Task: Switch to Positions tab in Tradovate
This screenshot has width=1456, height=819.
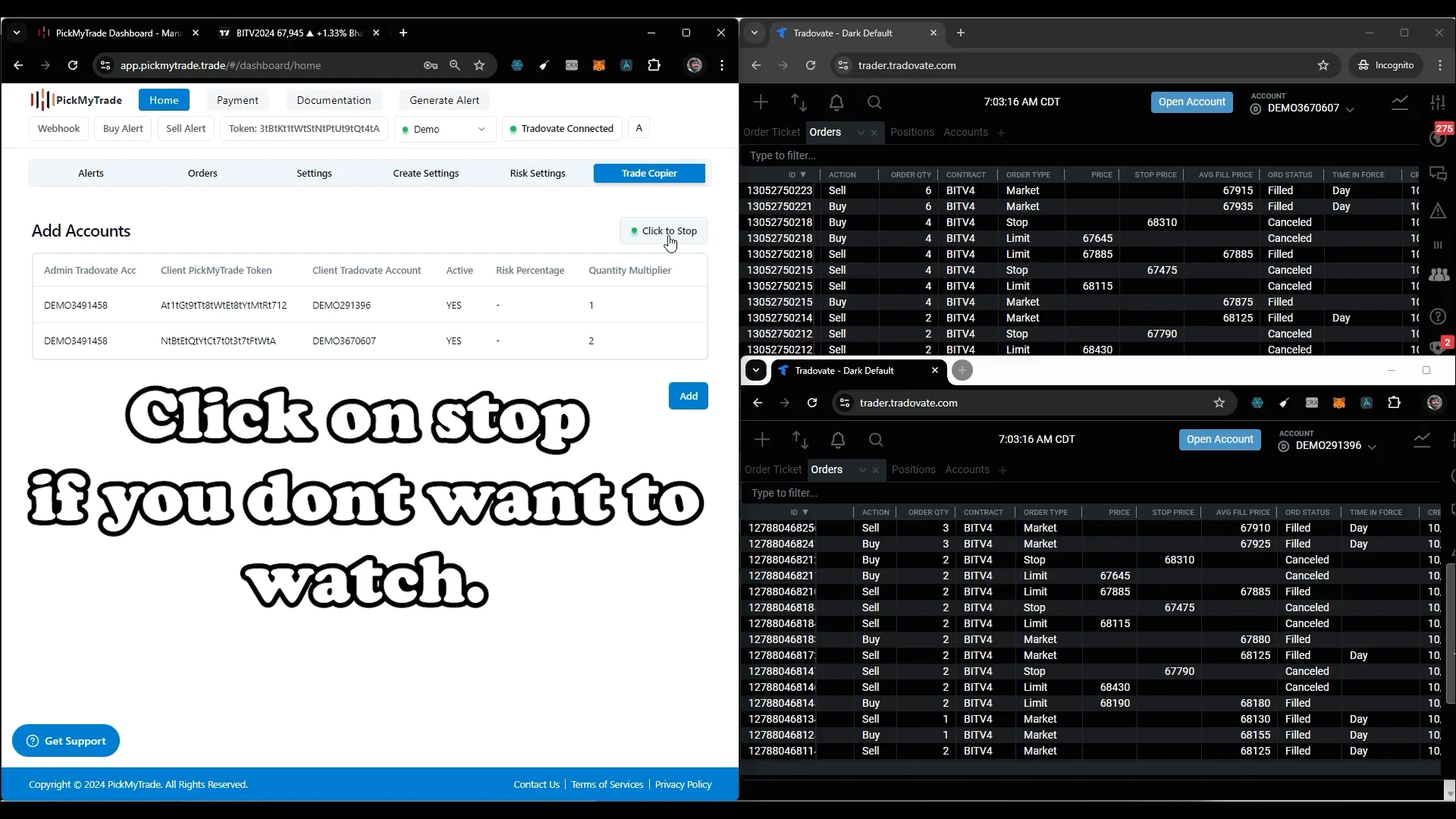Action: pyautogui.click(x=911, y=132)
